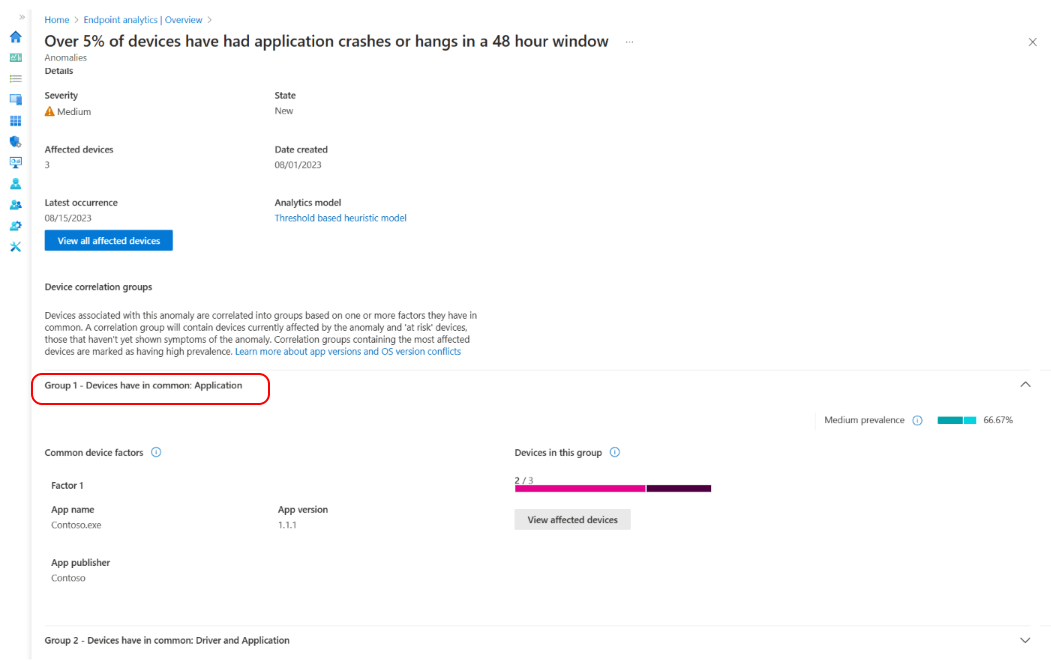Click the teal prevalence percentage bar

(x=956, y=420)
